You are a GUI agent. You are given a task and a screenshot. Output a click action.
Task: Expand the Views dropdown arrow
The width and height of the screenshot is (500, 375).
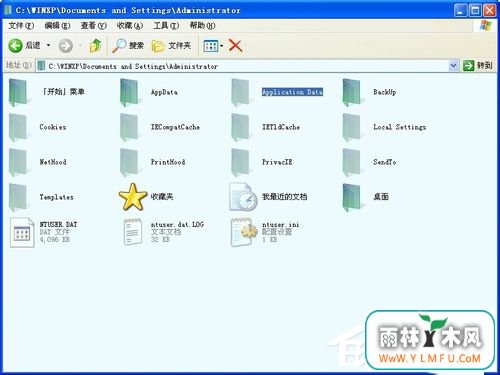(222, 46)
